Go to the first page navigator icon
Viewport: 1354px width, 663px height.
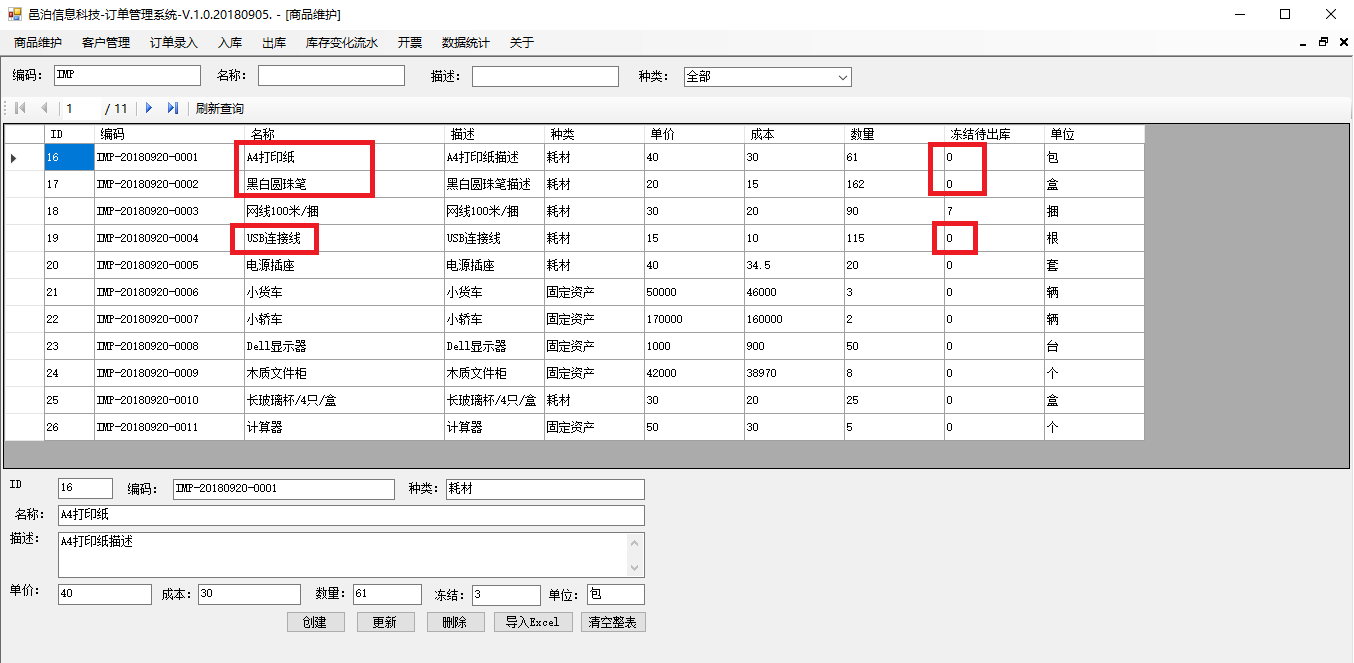point(20,108)
